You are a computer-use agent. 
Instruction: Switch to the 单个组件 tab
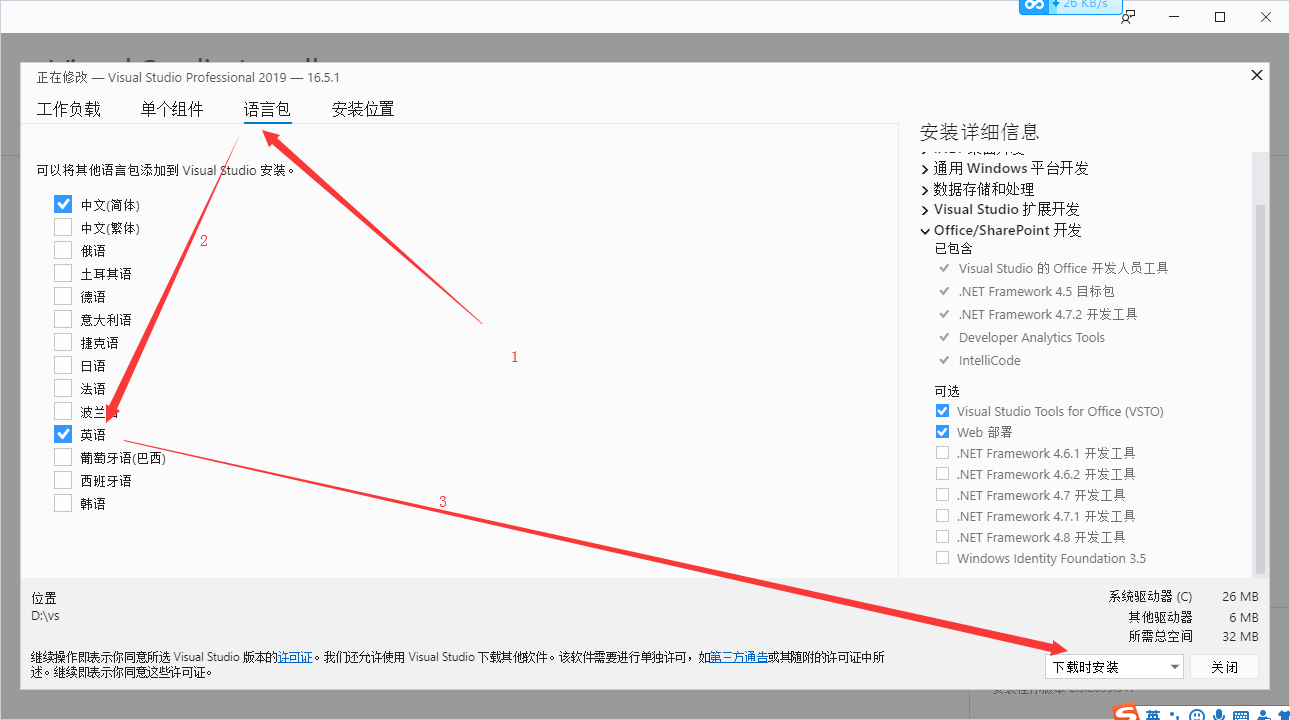171,109
